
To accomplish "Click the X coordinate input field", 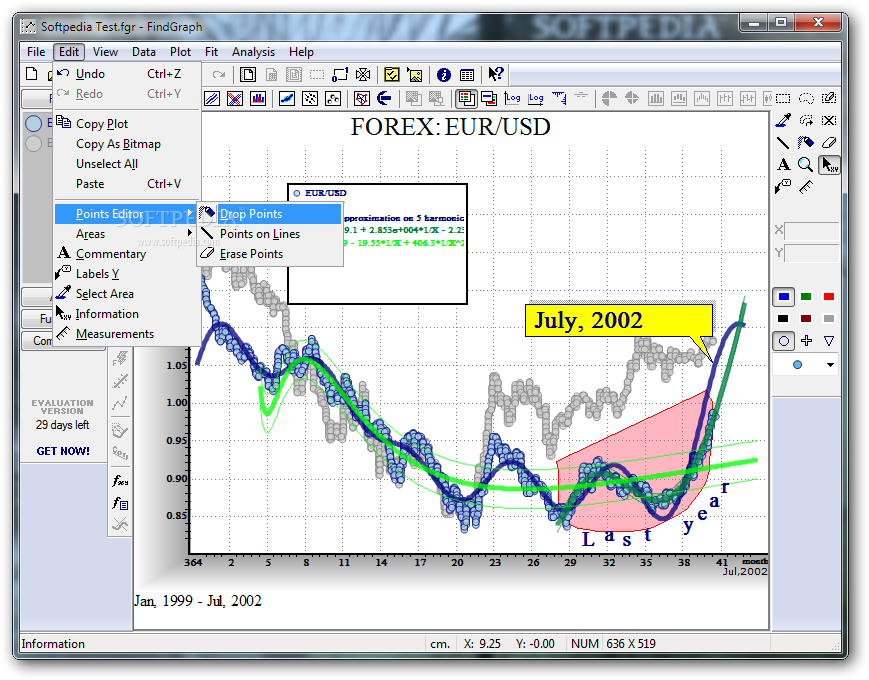I will (x=811, y=231).
